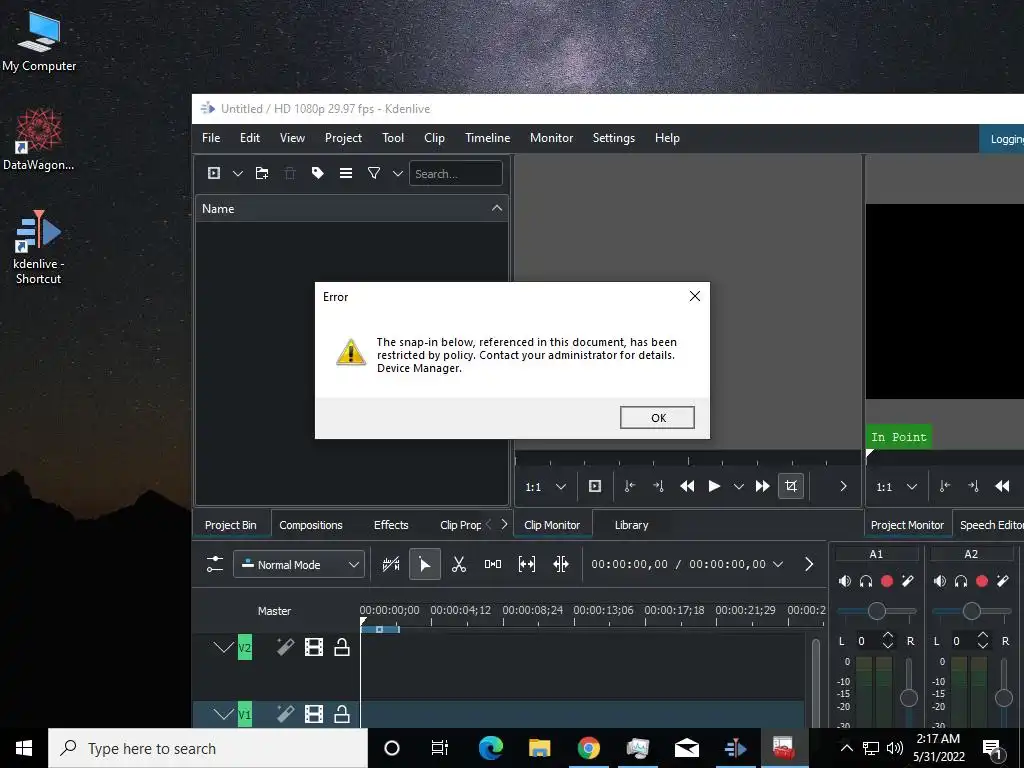Switch to the Compositions tab
The height and width of the screenshot is (768, 1024).
pyautogui.click(x=311, y=525)
